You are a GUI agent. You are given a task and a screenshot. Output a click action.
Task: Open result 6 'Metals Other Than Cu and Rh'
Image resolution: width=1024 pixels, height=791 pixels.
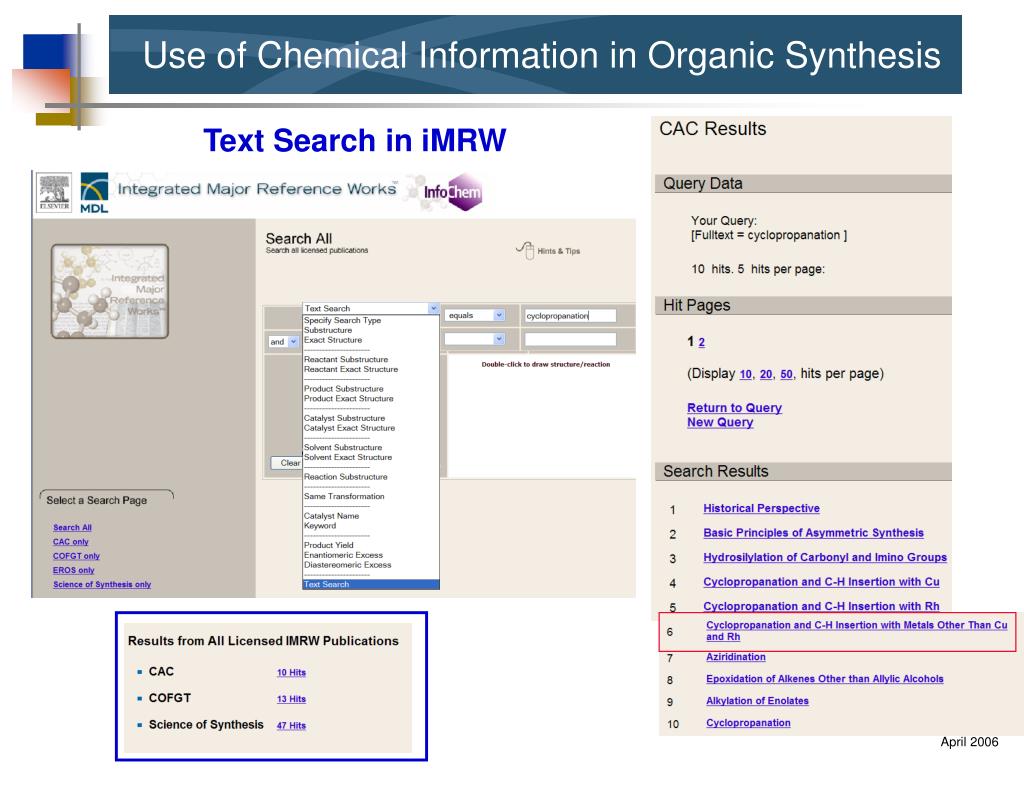(856, 631)
